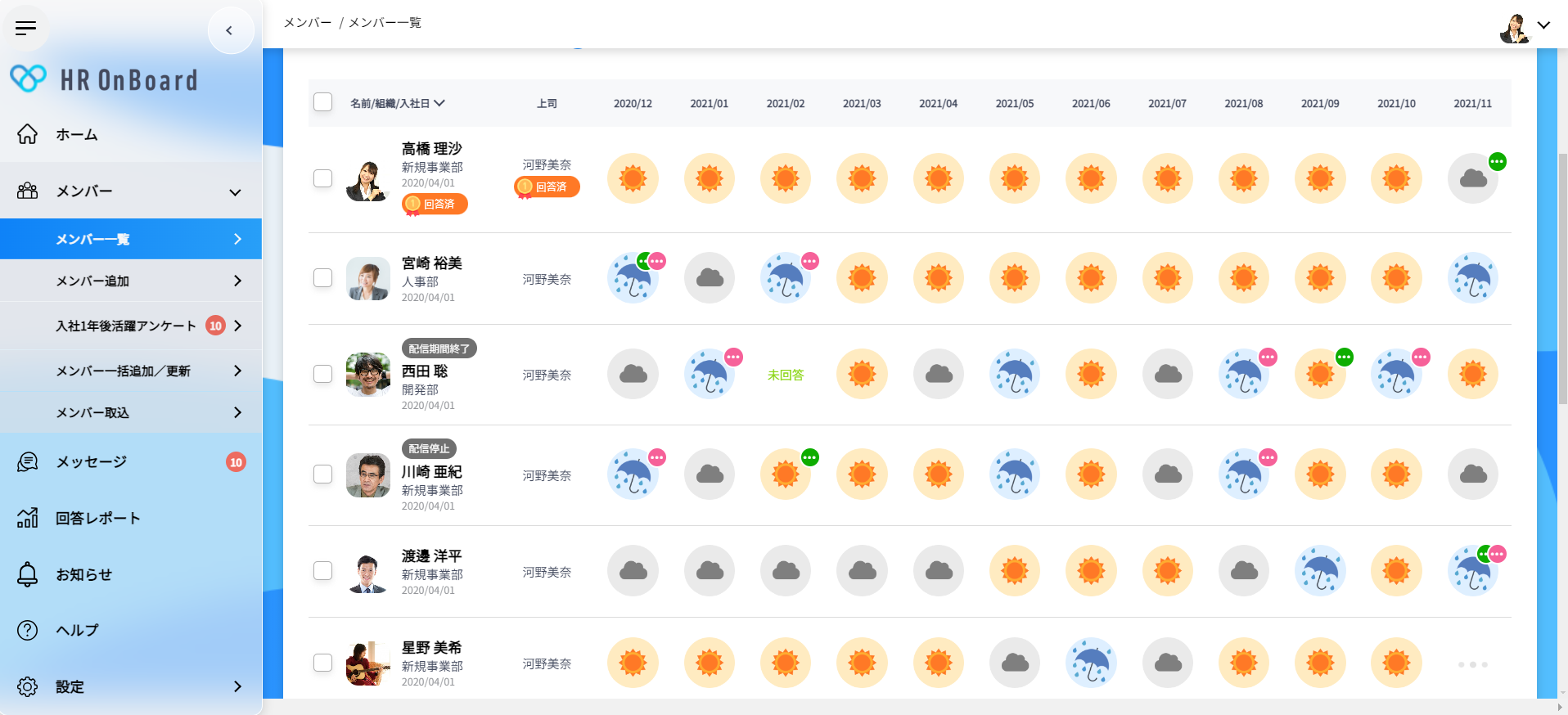Open ヘルプ via the question mark icon

(28, 630)
